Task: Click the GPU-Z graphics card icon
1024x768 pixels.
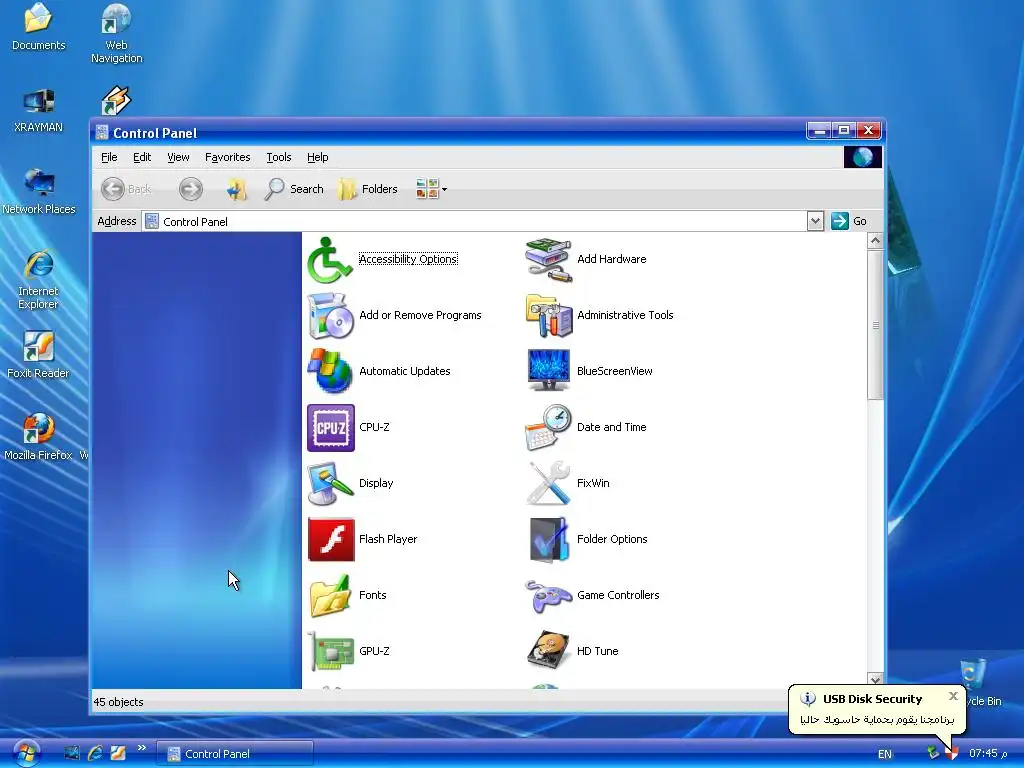Action: pos(330,651)
